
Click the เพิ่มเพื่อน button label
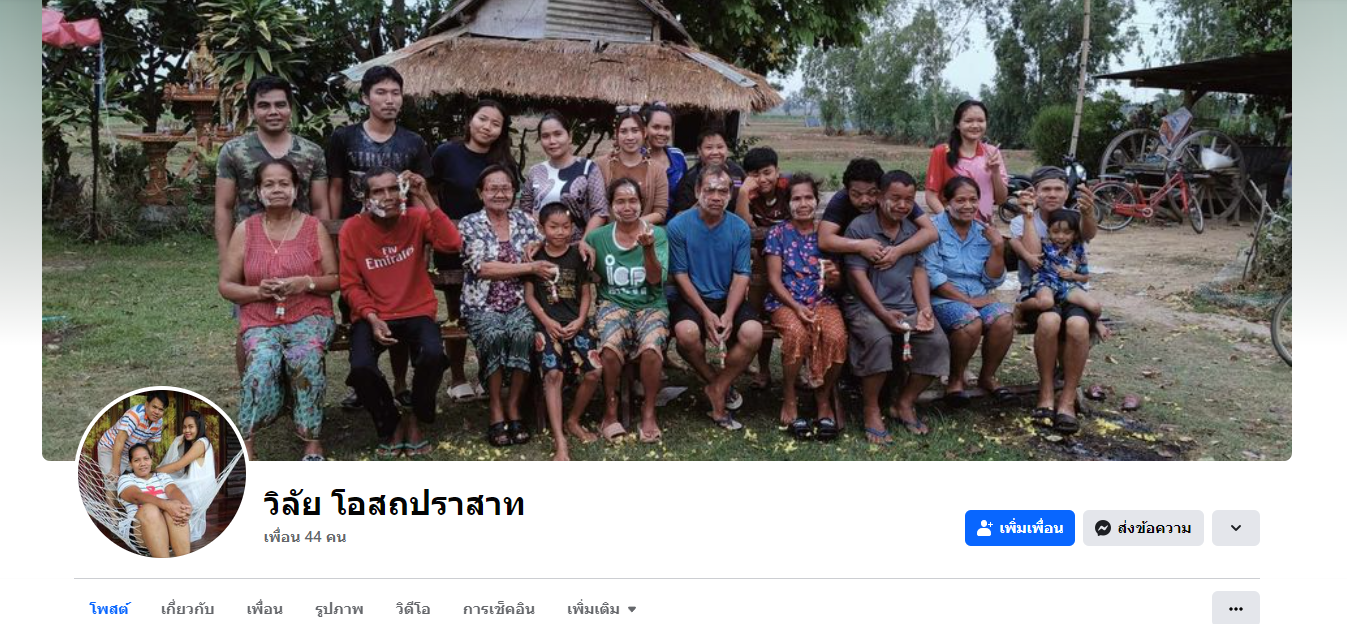(1031, 528)
